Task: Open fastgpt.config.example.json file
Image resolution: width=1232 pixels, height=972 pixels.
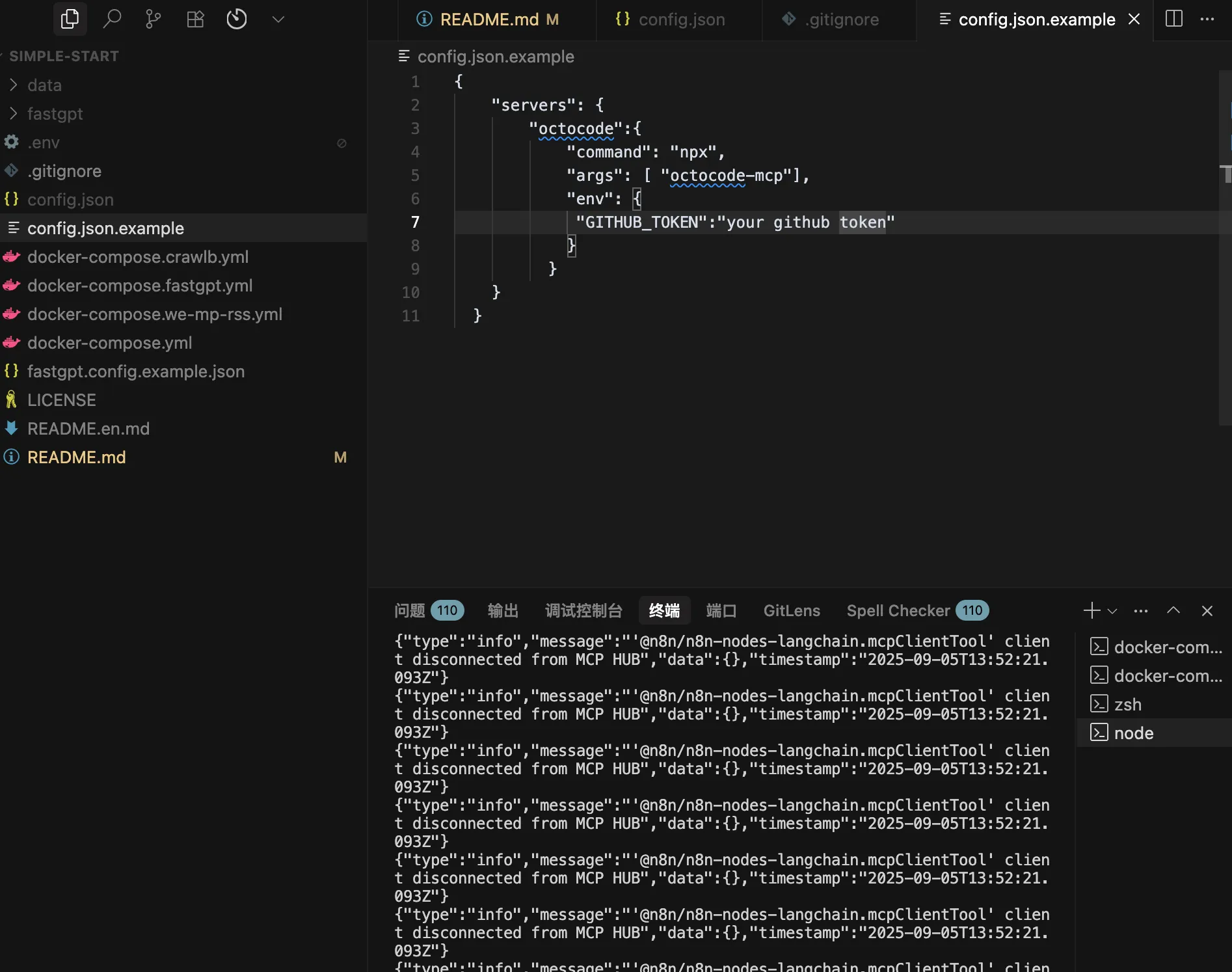Action: (x=183, y=371)
